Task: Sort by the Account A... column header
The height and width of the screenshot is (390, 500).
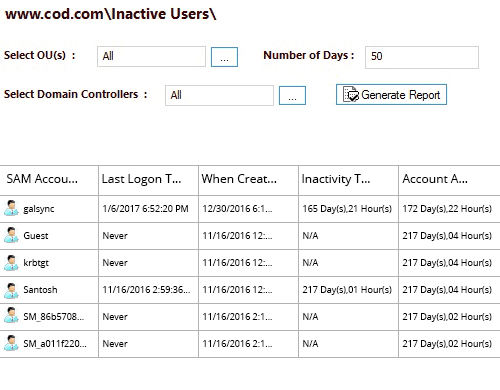Action: [449, 180]
